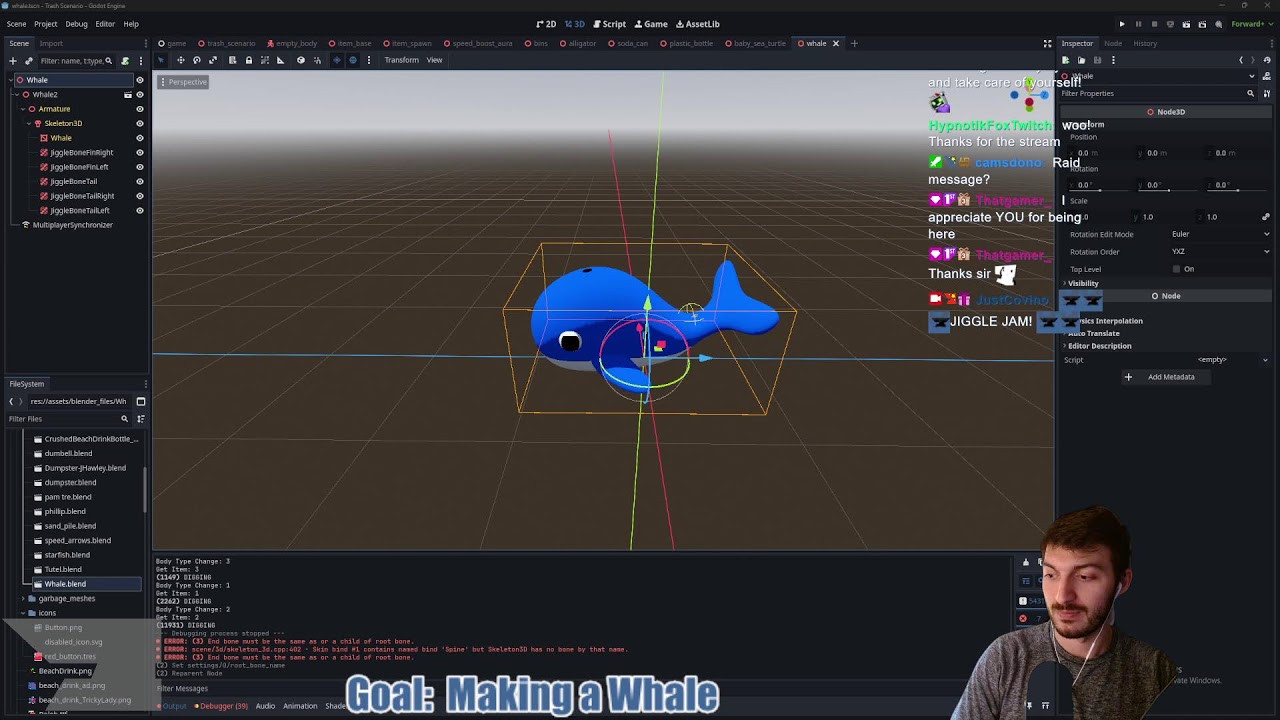Collapse the Skeleton3D tree node

click(29, 123)
